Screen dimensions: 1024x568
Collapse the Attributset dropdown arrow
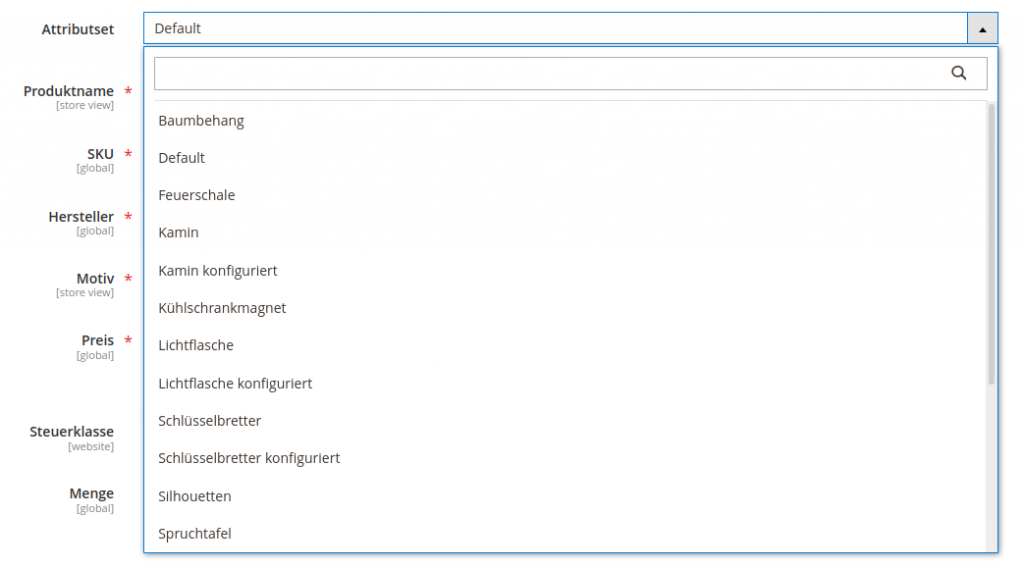[982, 29]
